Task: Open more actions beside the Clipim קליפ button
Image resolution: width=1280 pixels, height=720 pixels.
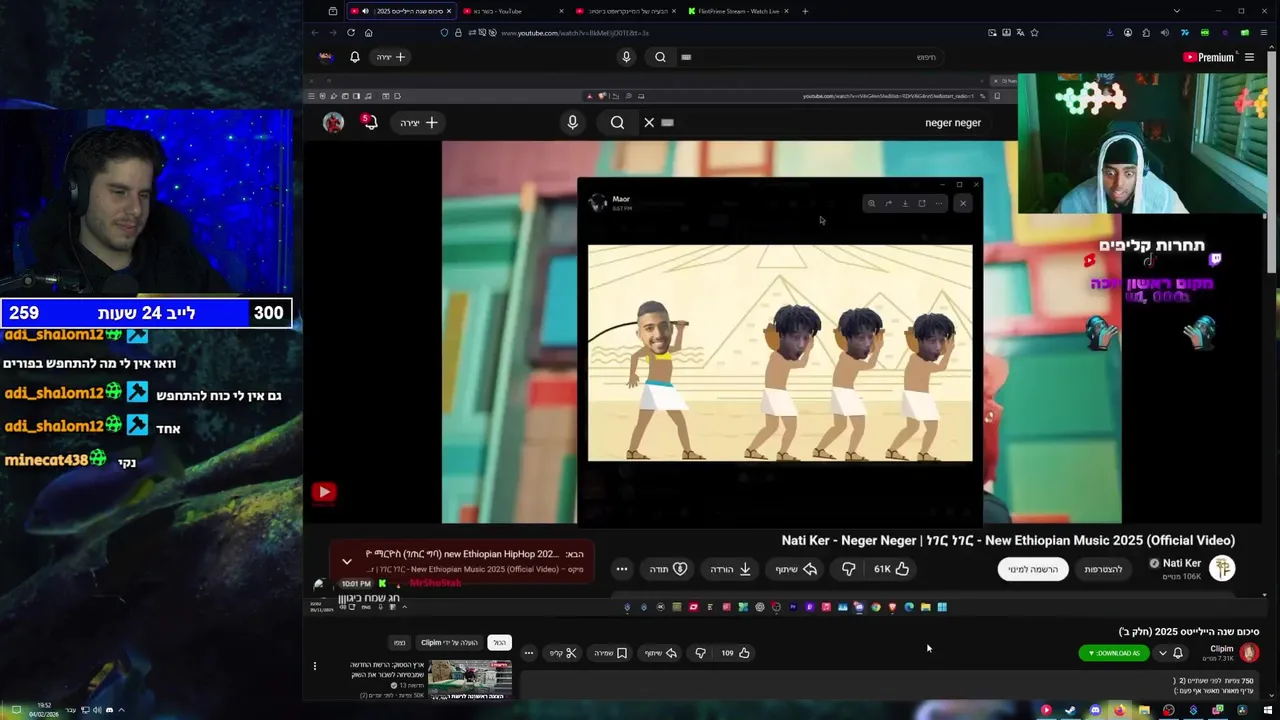Action: (529, 653)
